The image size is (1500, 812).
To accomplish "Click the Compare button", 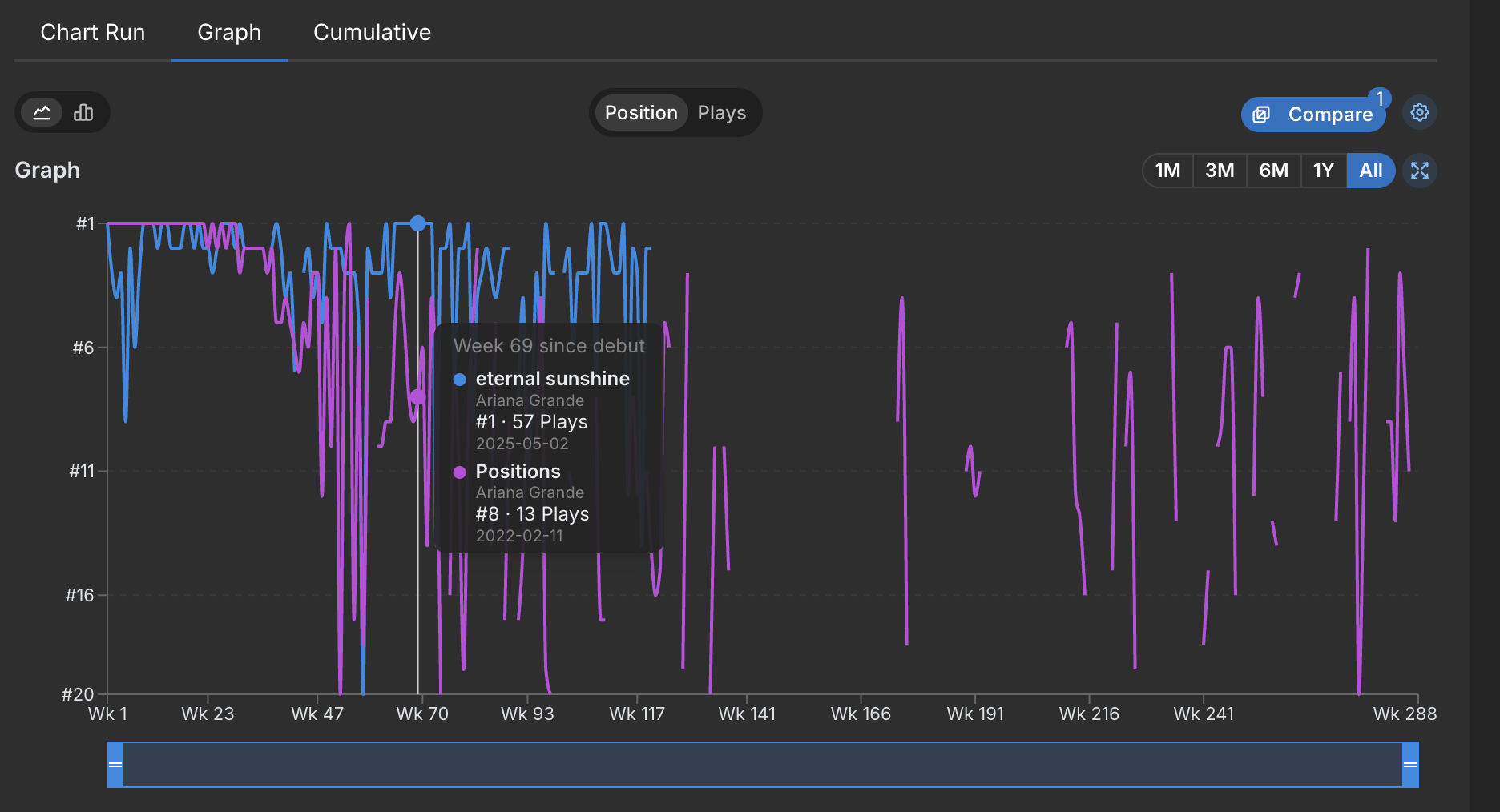I will [1313, 115].
